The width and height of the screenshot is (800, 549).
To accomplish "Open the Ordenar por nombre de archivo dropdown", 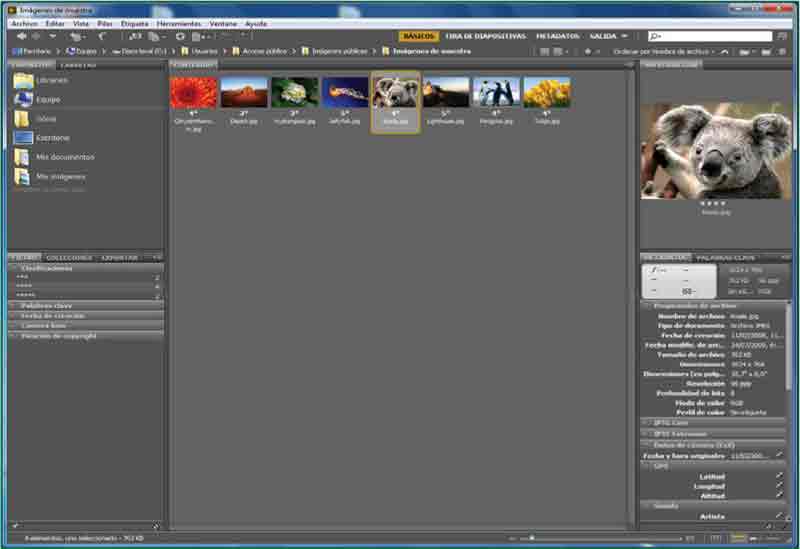I will [662, 50].
